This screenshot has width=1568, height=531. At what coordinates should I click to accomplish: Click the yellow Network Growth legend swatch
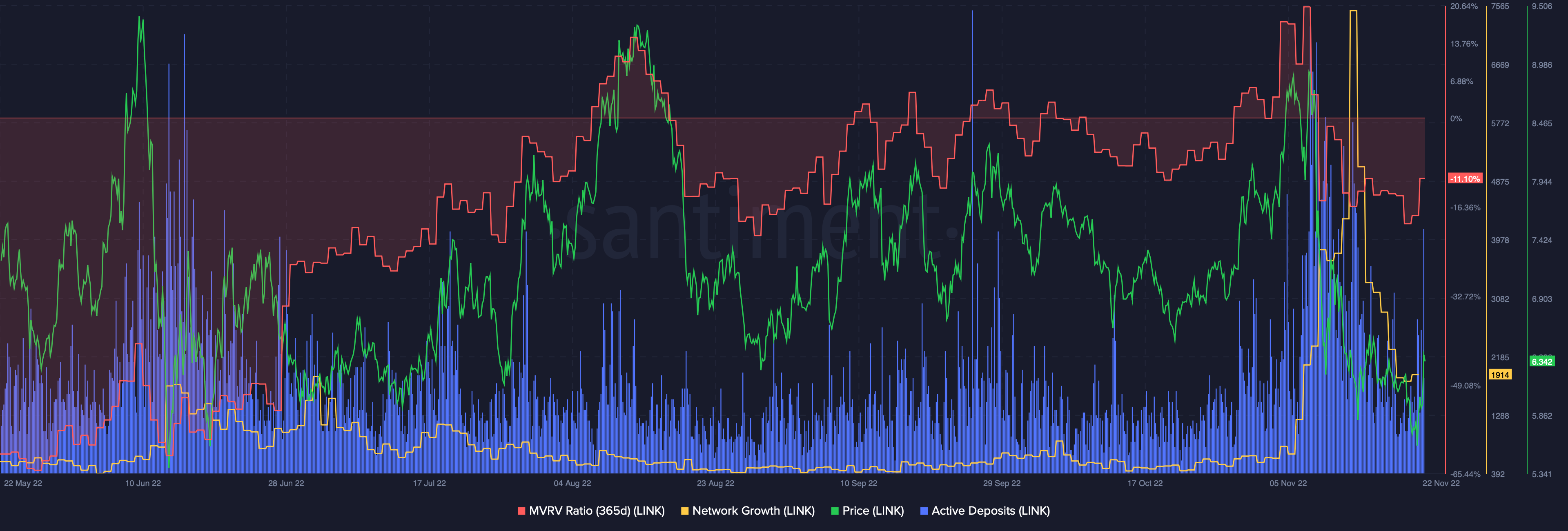click(685, 511)
